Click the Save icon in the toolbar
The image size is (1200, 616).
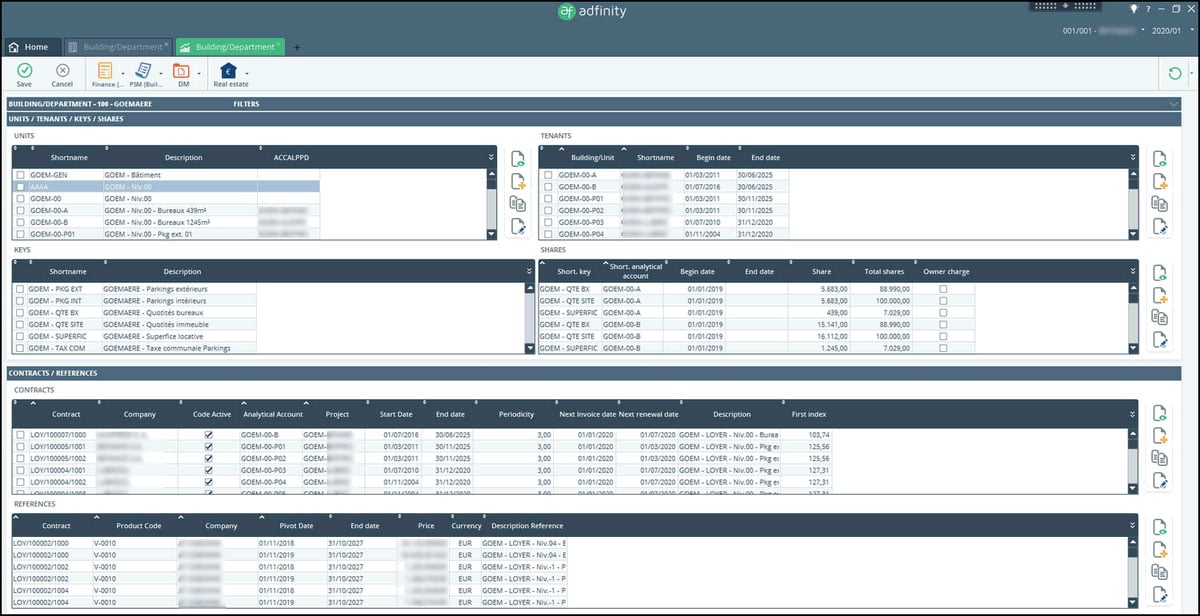(x=24, y=71)
